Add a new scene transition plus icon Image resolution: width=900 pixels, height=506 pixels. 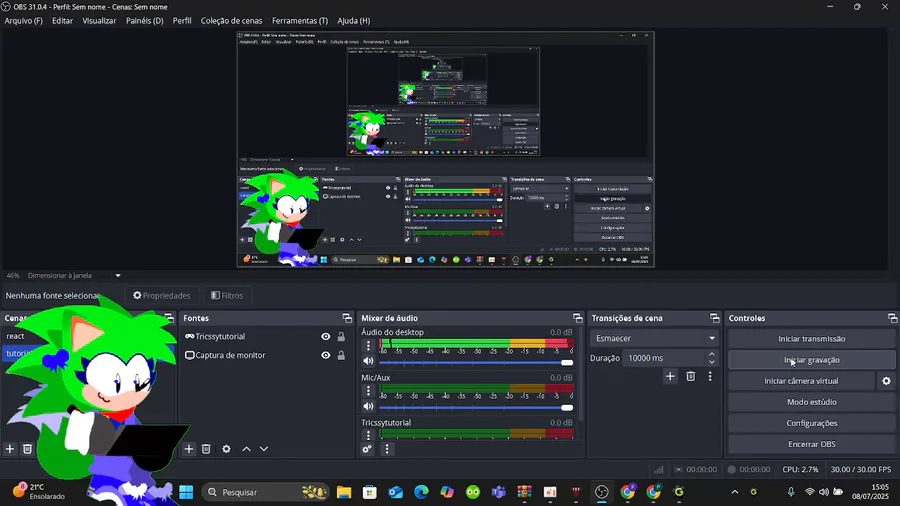tap(670, 376)
